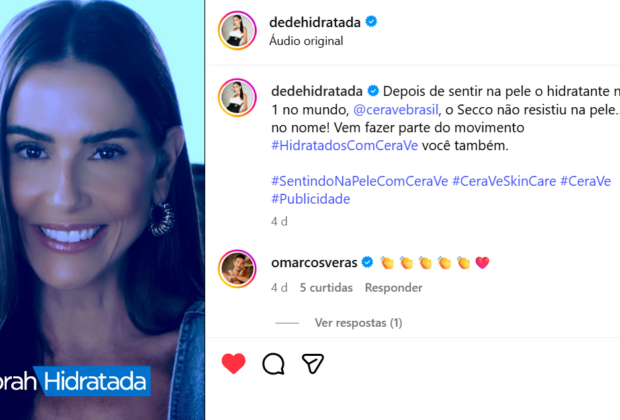Click the video of the smiling woman
Screen dimensions: 620x420
click(x=102, y=210)
